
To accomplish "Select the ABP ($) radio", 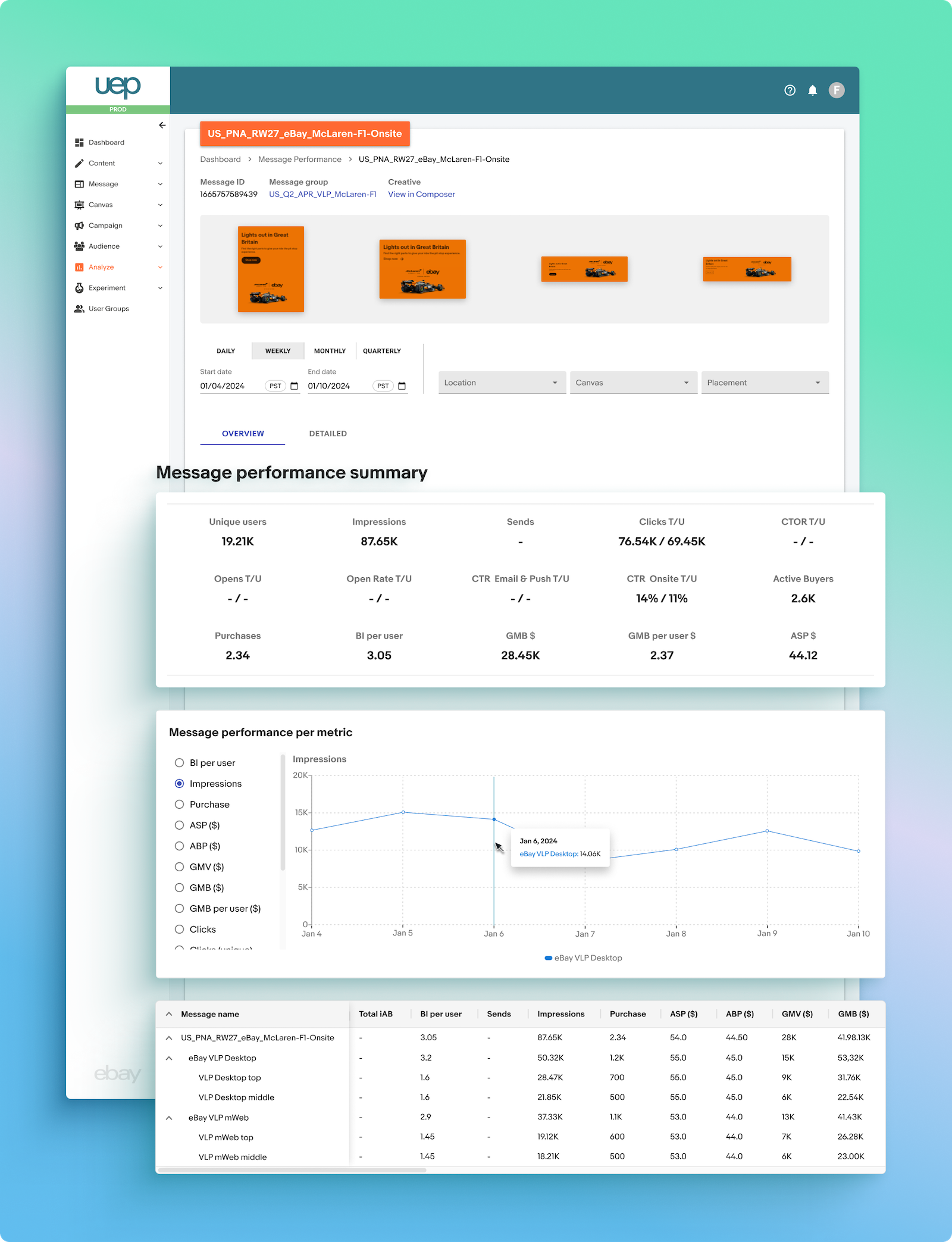I will (x=179, y=846).
